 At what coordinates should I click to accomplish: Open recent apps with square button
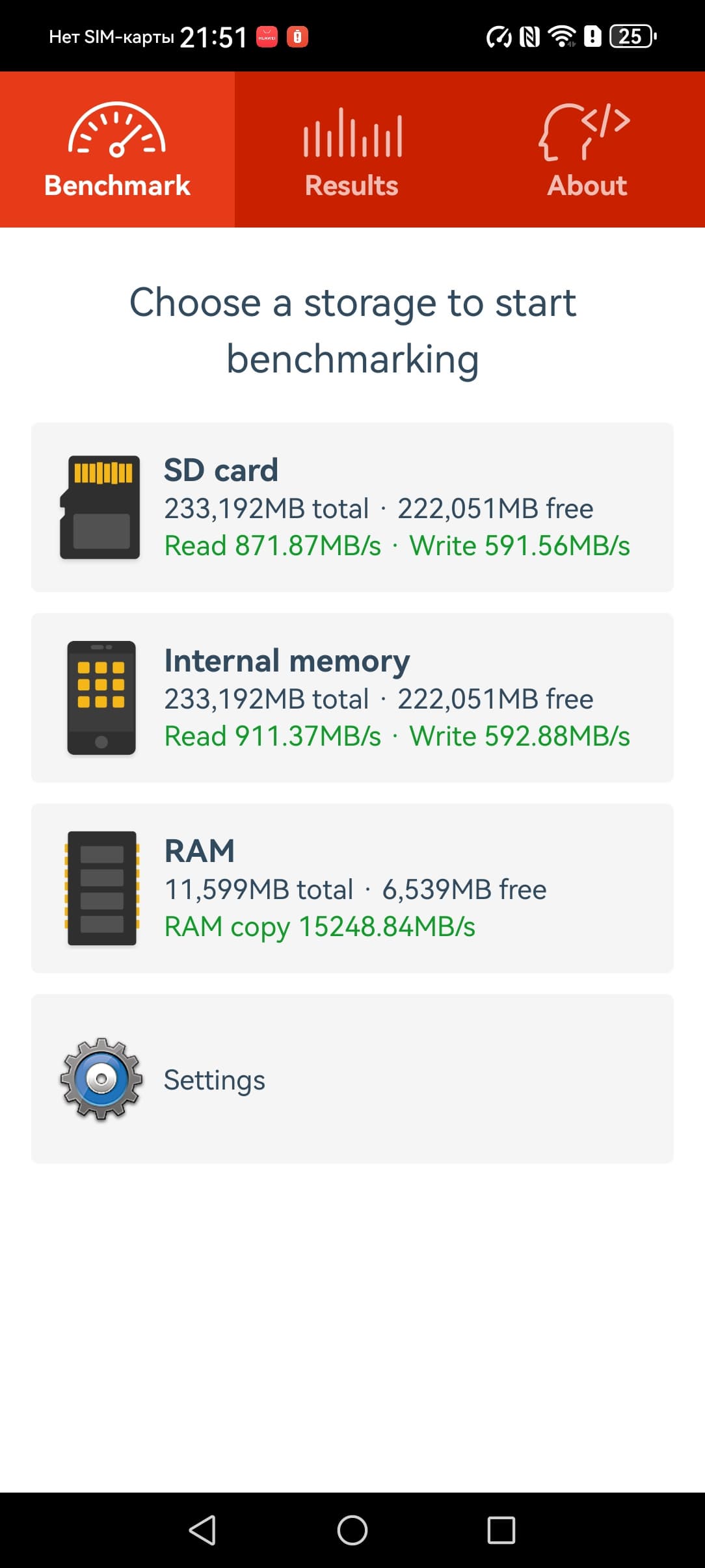coord(501,1530)
